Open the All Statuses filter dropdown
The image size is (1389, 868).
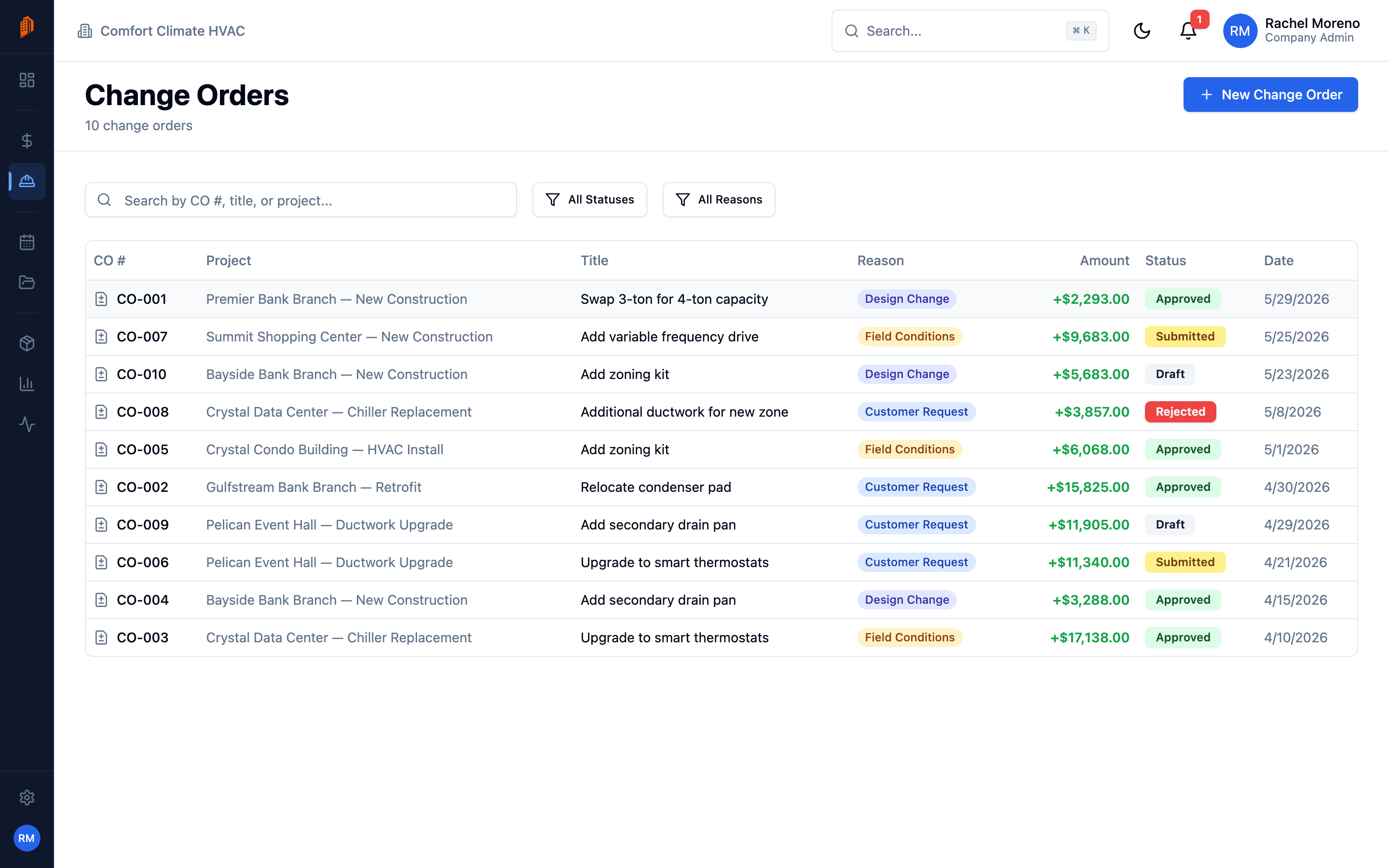point(589,200)
